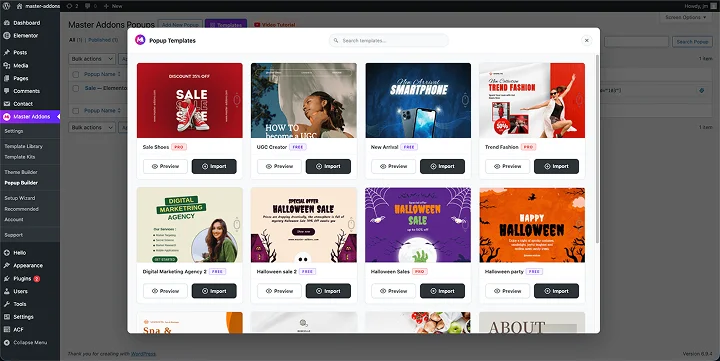Preview the Trend Fashion template
Screen dimensions: 720x361
pos(507,166)
